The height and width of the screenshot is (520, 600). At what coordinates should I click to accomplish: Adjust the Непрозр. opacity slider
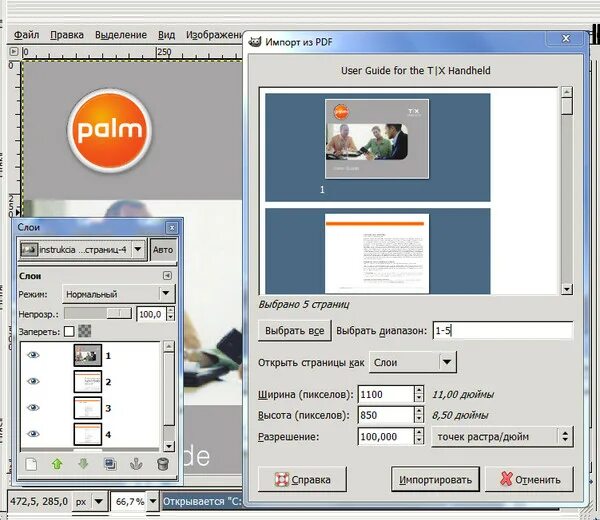pos(98,314)
